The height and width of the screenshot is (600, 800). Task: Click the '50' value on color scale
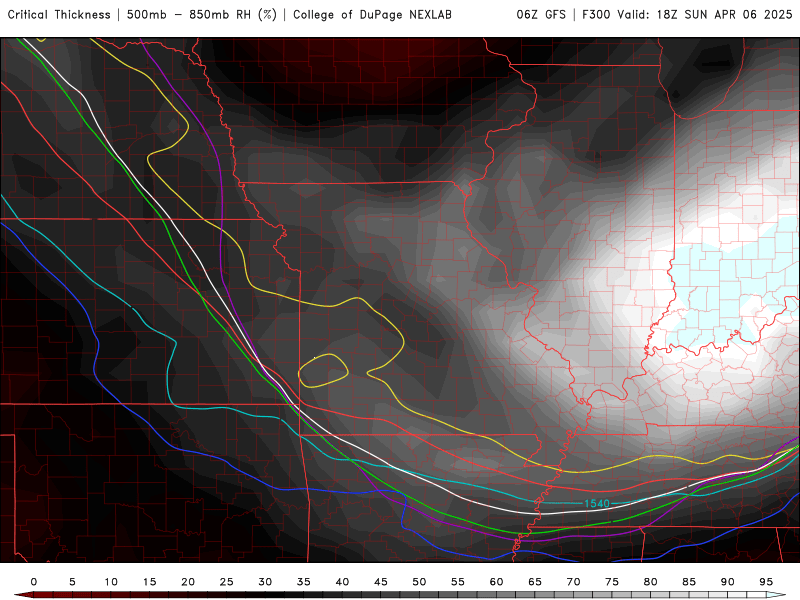click(419, 582)
